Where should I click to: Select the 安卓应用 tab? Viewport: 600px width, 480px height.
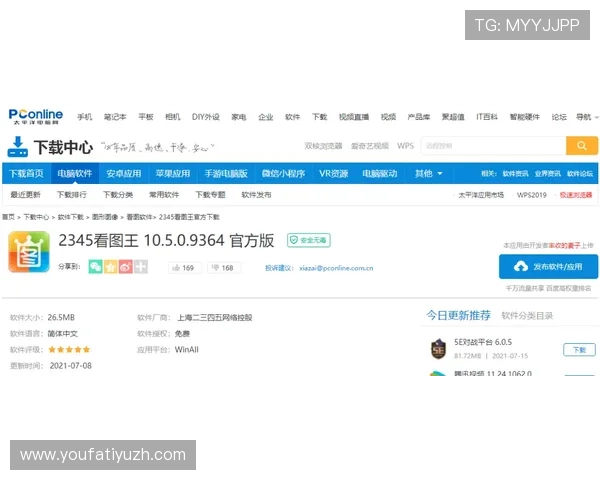coord(124,174)
